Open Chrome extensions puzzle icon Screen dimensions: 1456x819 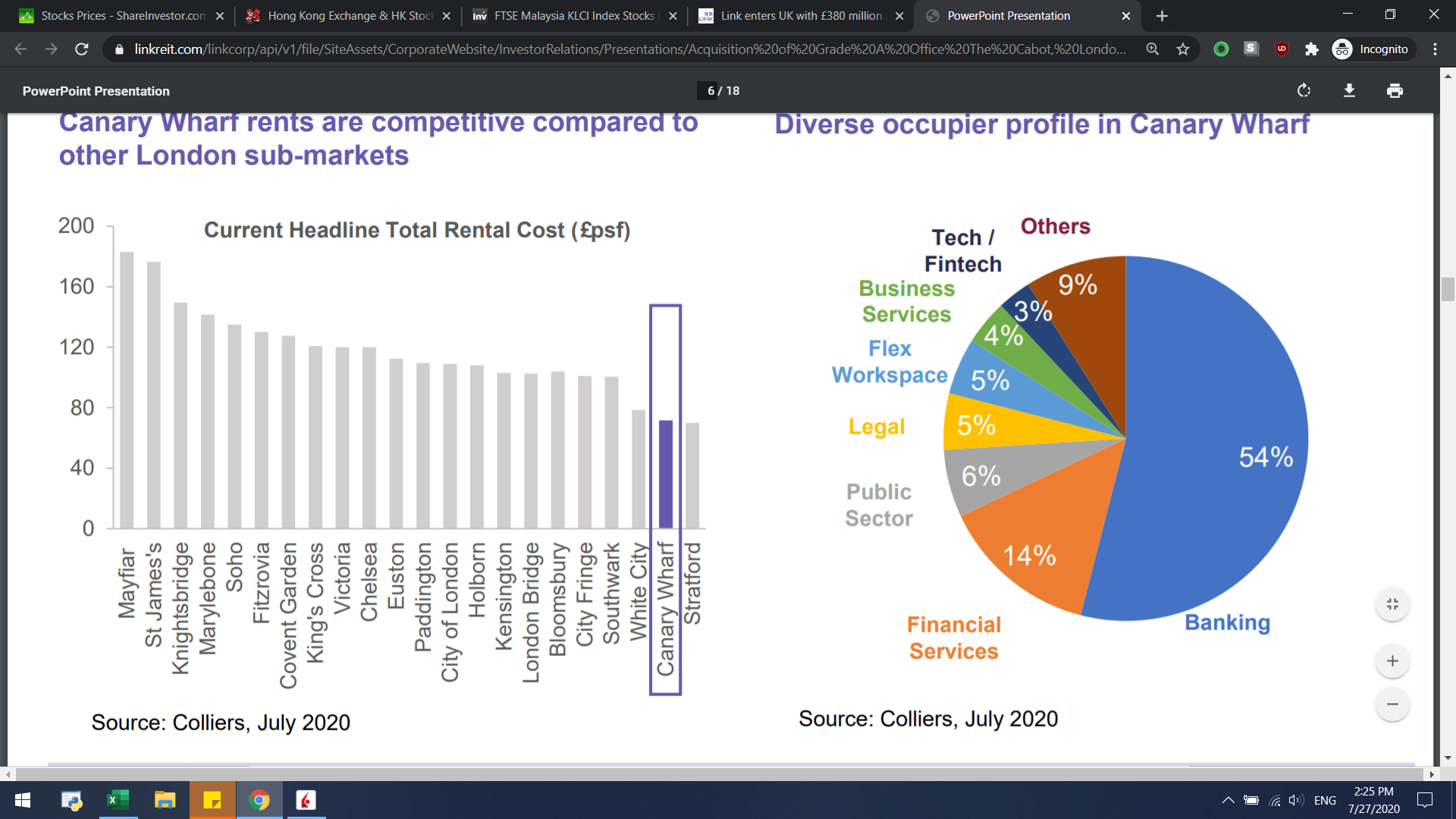point(1312,49)
